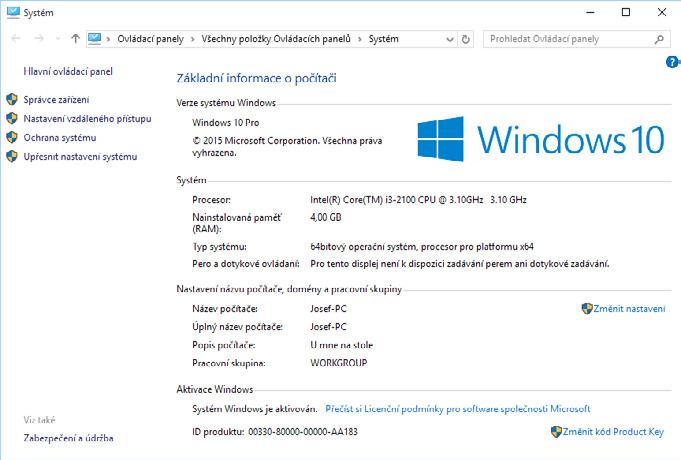Click shield icon beside Ochrana systému
The height and width of the screenshot is (460, 681).
tap(12, 137)
